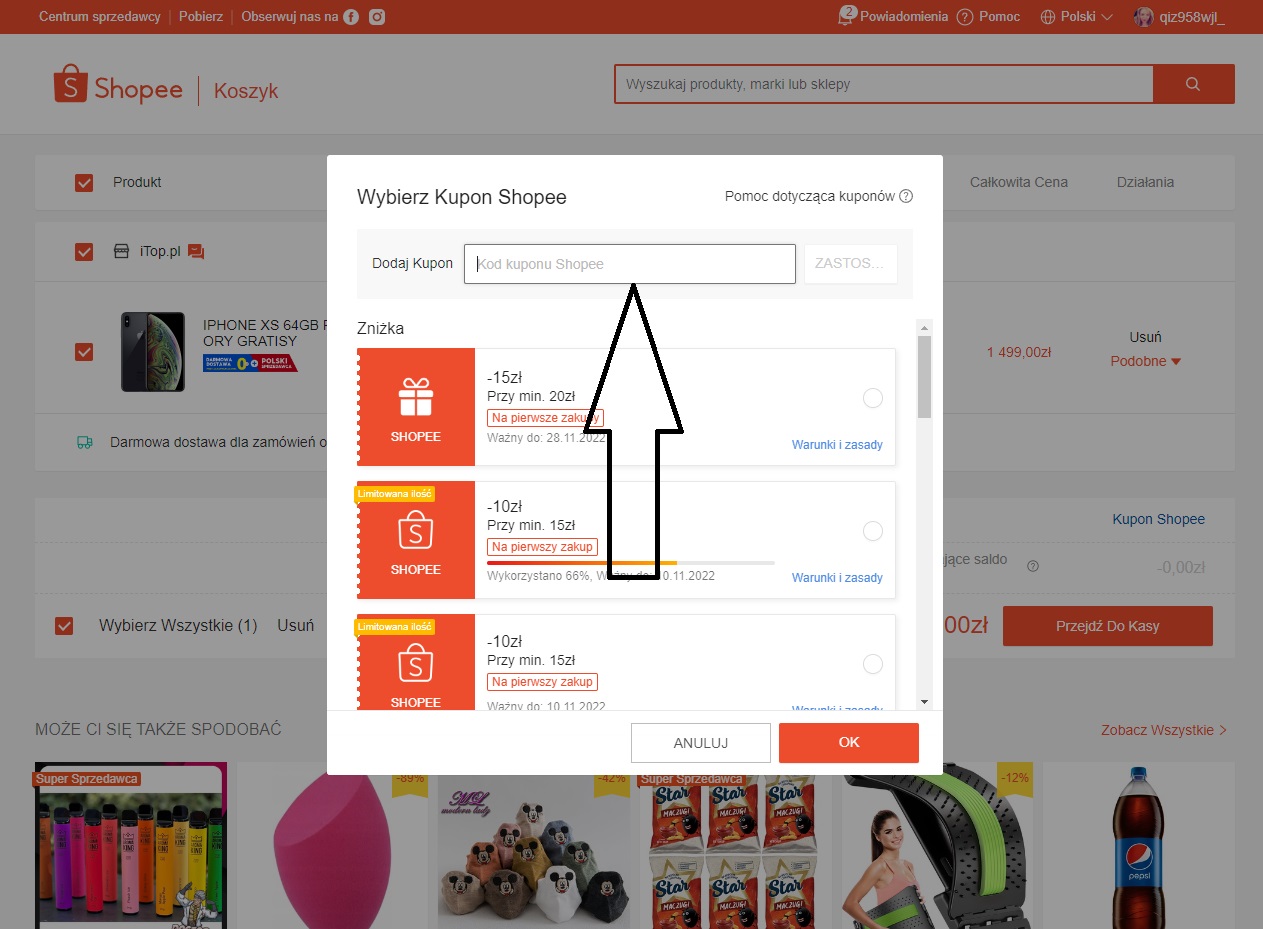Open Zobacz Wszystkie recommendations link
Screen dimensions: 1263x929
click(1164, 730)
